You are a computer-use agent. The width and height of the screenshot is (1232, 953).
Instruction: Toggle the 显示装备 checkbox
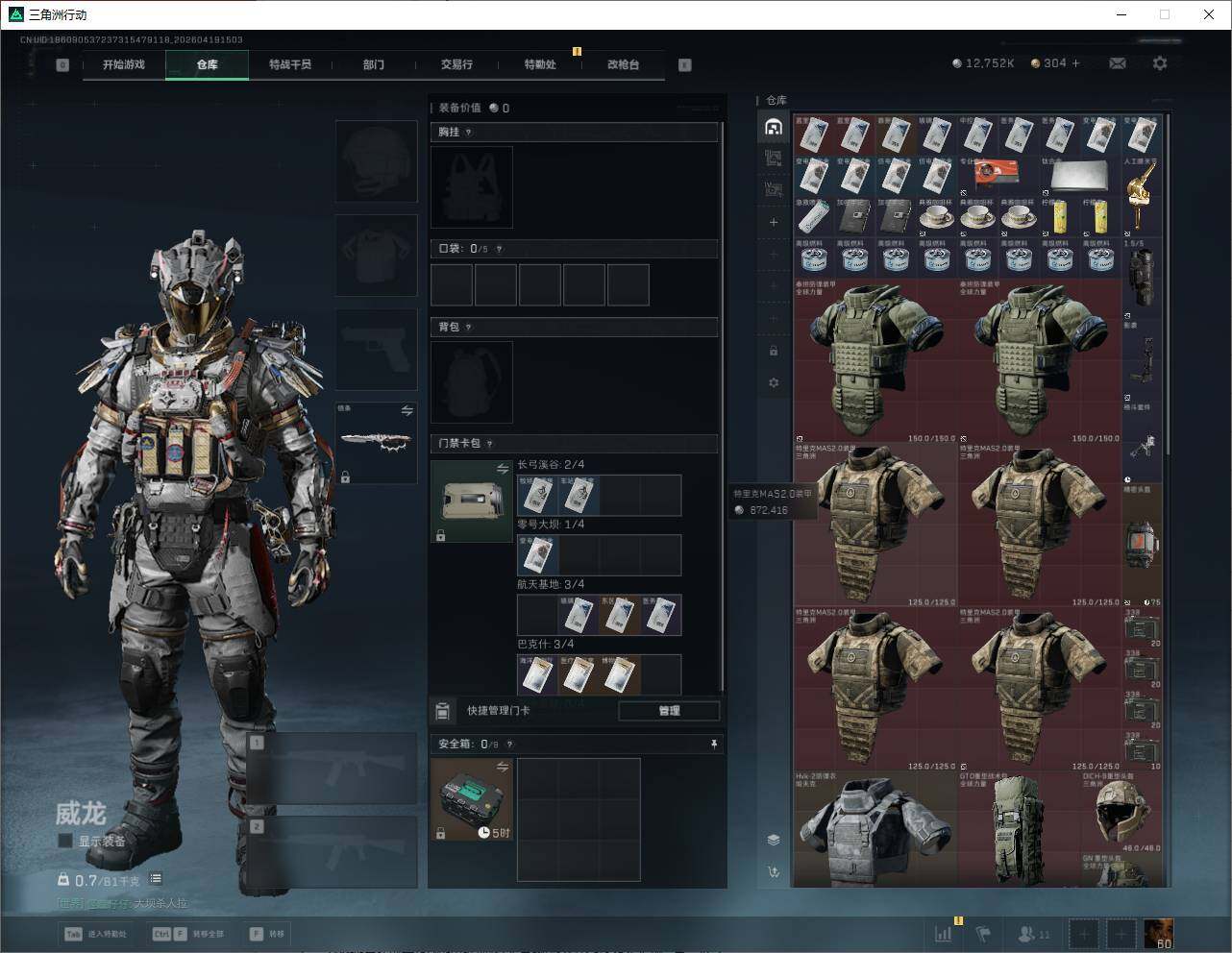point(64,841)
